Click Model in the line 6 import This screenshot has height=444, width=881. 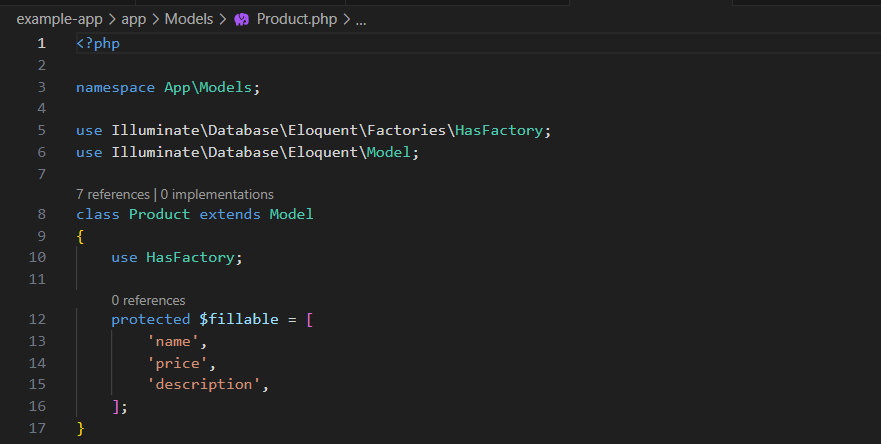pos(389,152)
